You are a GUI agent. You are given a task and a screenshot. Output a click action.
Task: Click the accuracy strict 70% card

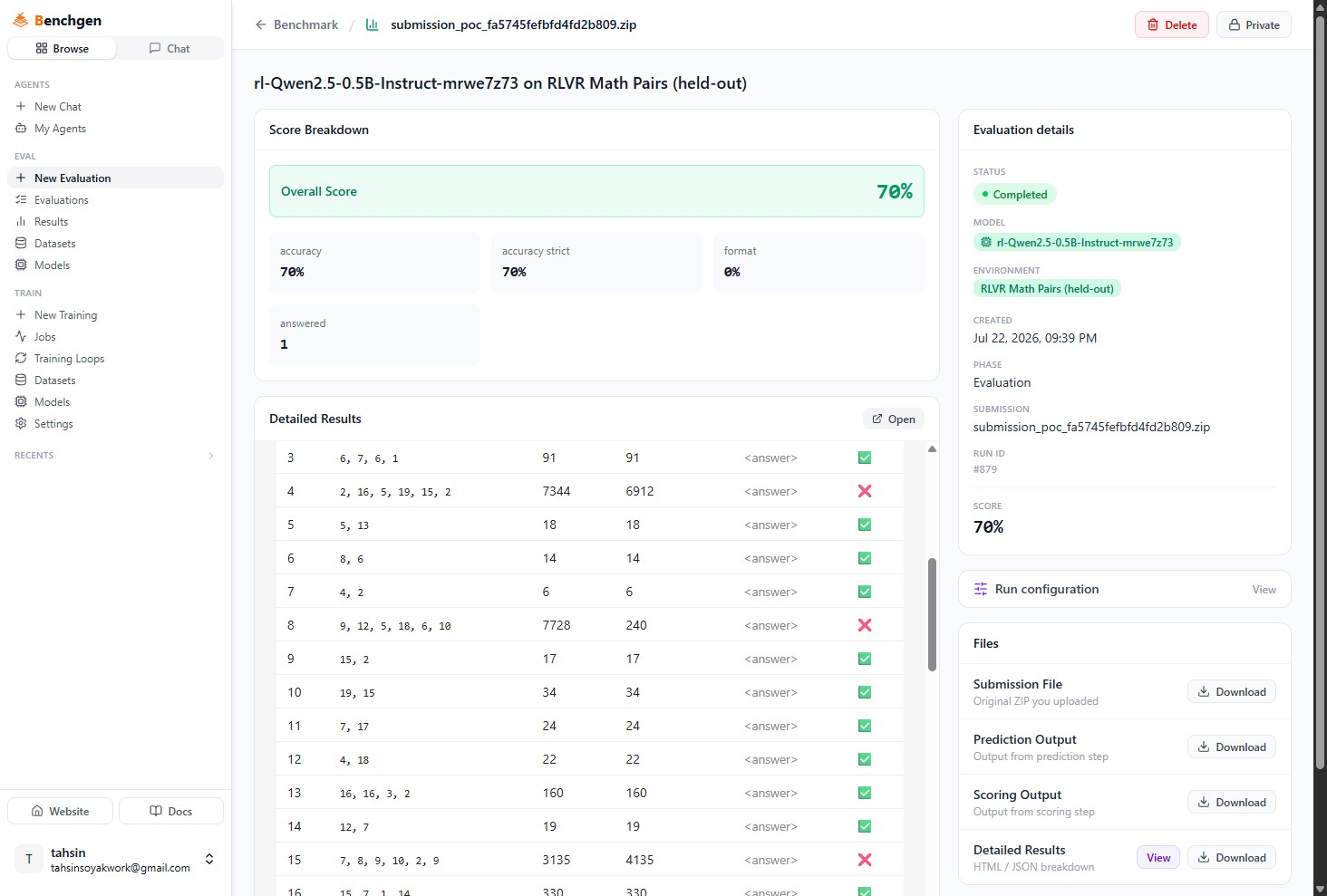coord(596,262)
